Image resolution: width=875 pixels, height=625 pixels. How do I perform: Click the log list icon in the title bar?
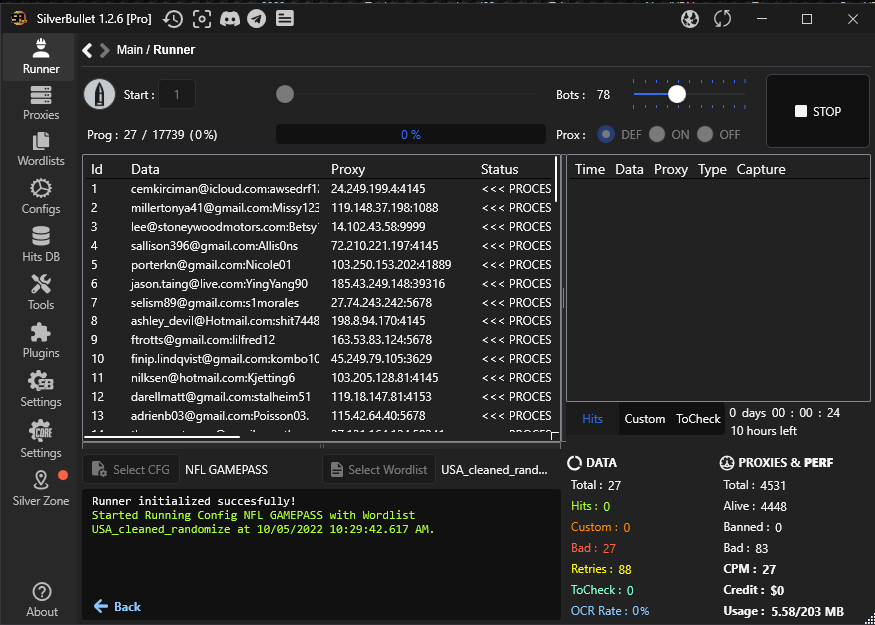[x=285, y=19]
